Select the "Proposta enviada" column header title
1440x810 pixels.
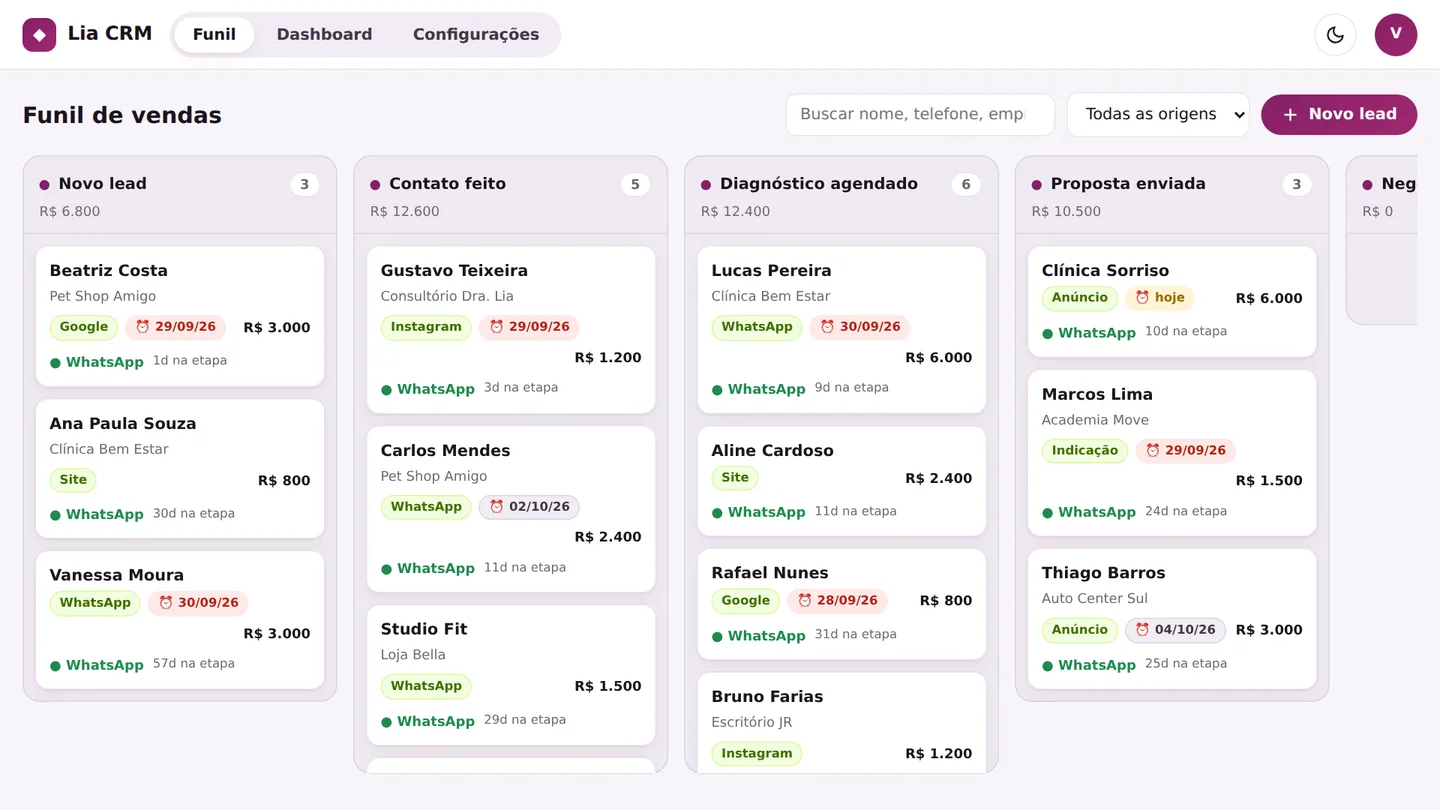[x=1128, y=184]
